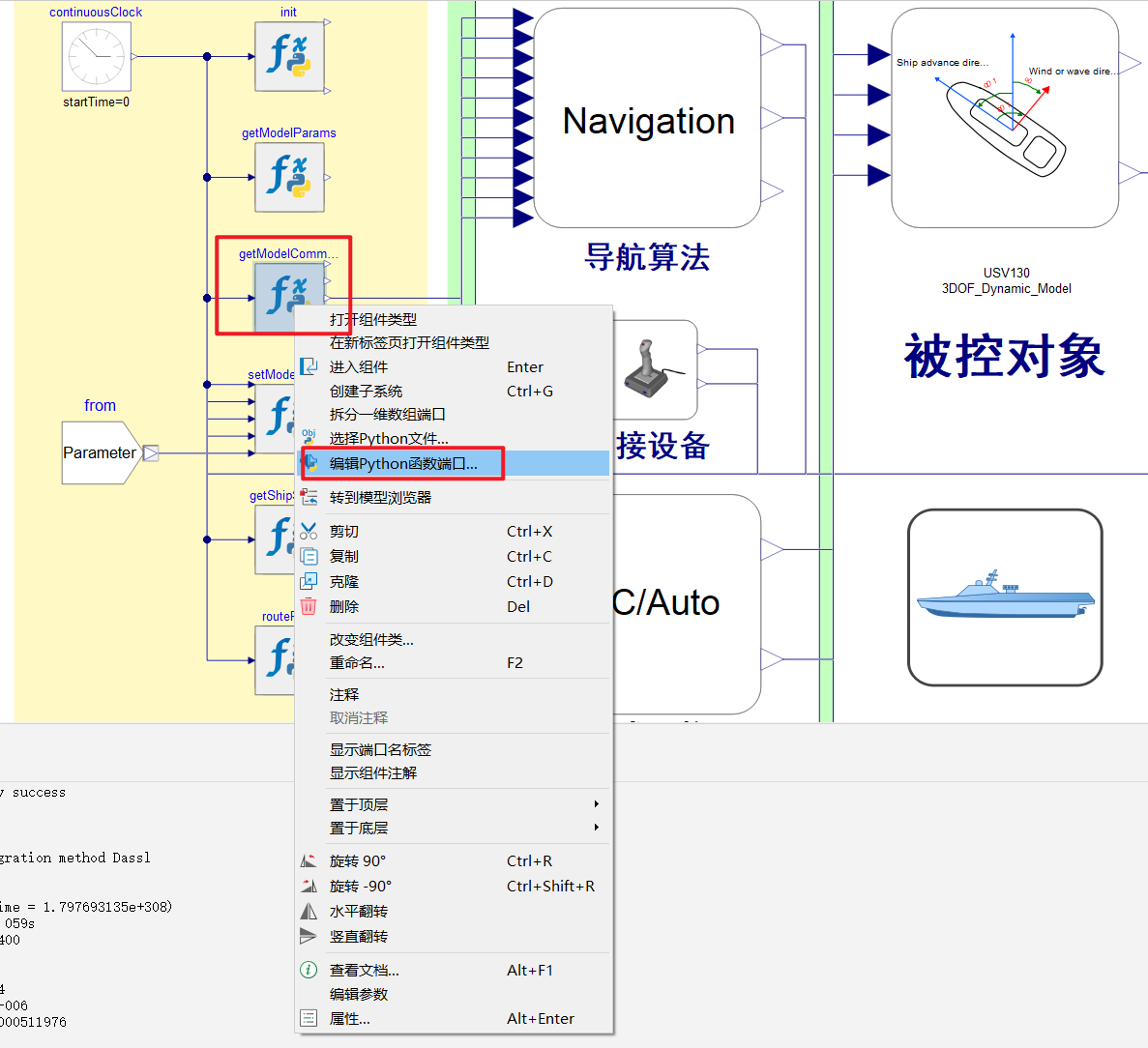
Task: Click 打开组件类型 in context menu
Action: coord(453,319)
